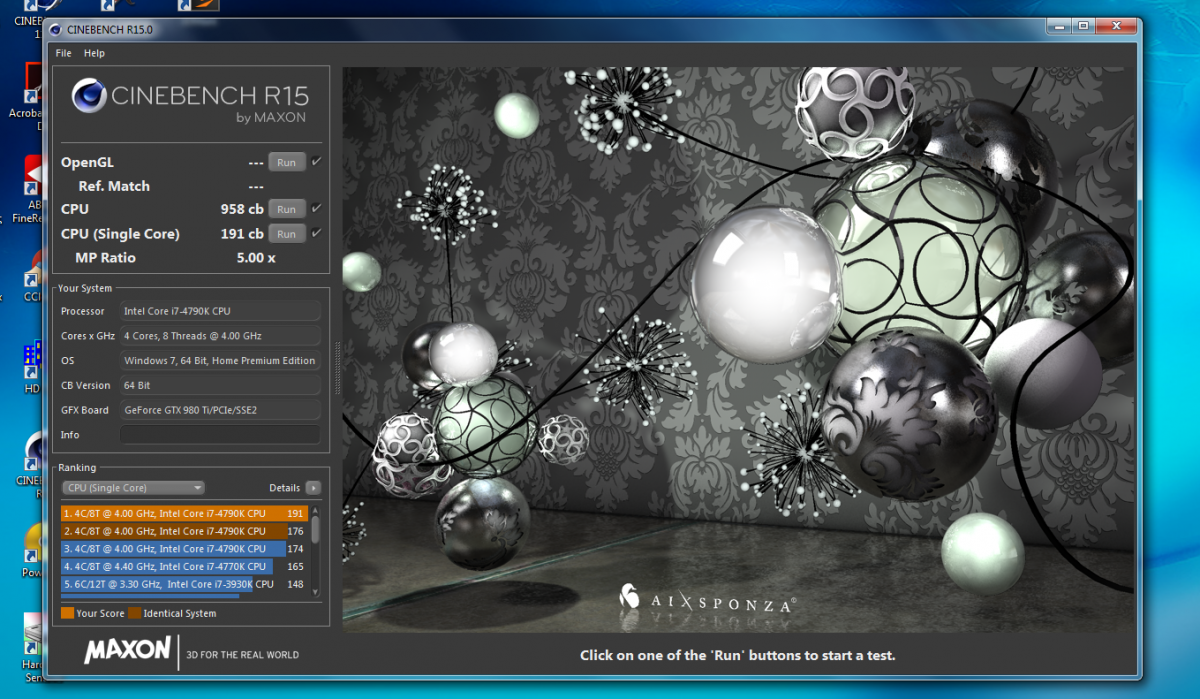Click the GFX Board field showing GeForce GTX 980 Ti
1200x699 pixels.
[220, 410]
